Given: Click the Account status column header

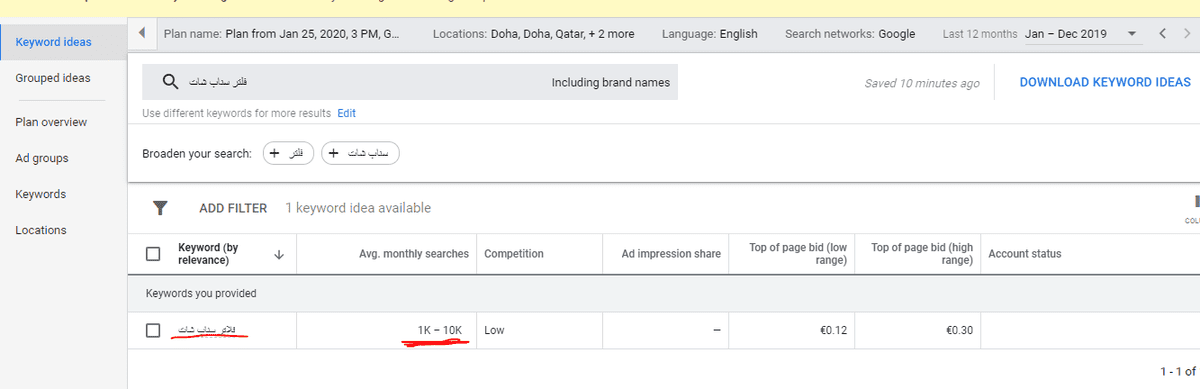Looking at the screenshot, I should point(1025,254).
